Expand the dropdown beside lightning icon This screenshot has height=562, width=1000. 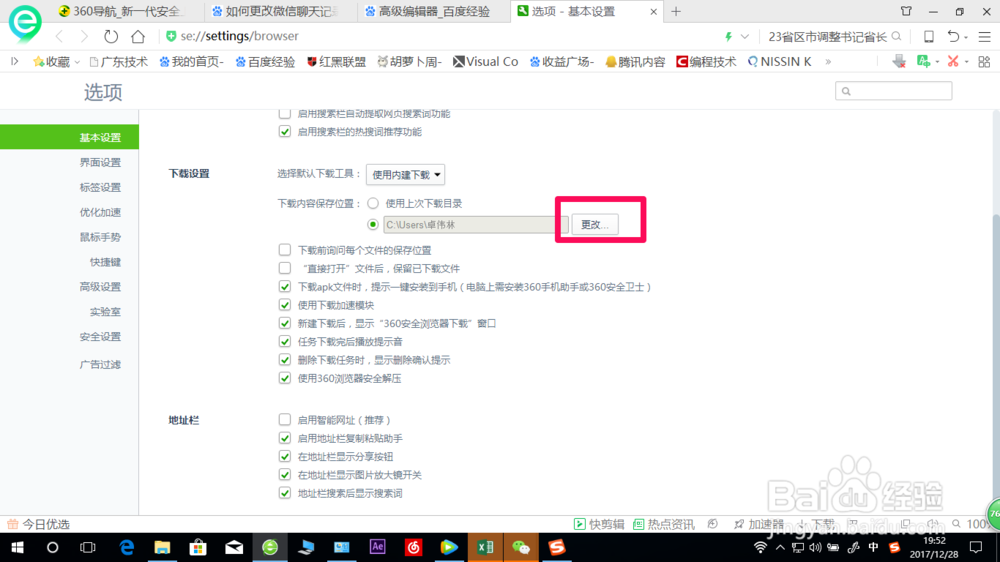coord(744,36)
